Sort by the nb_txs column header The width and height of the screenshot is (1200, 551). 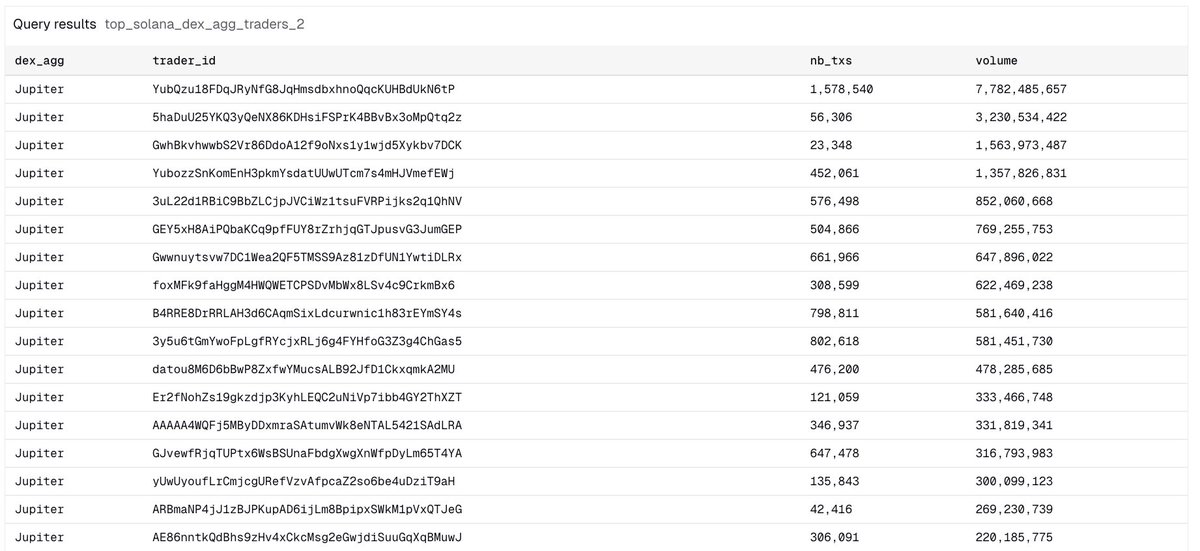coord(830,61)
